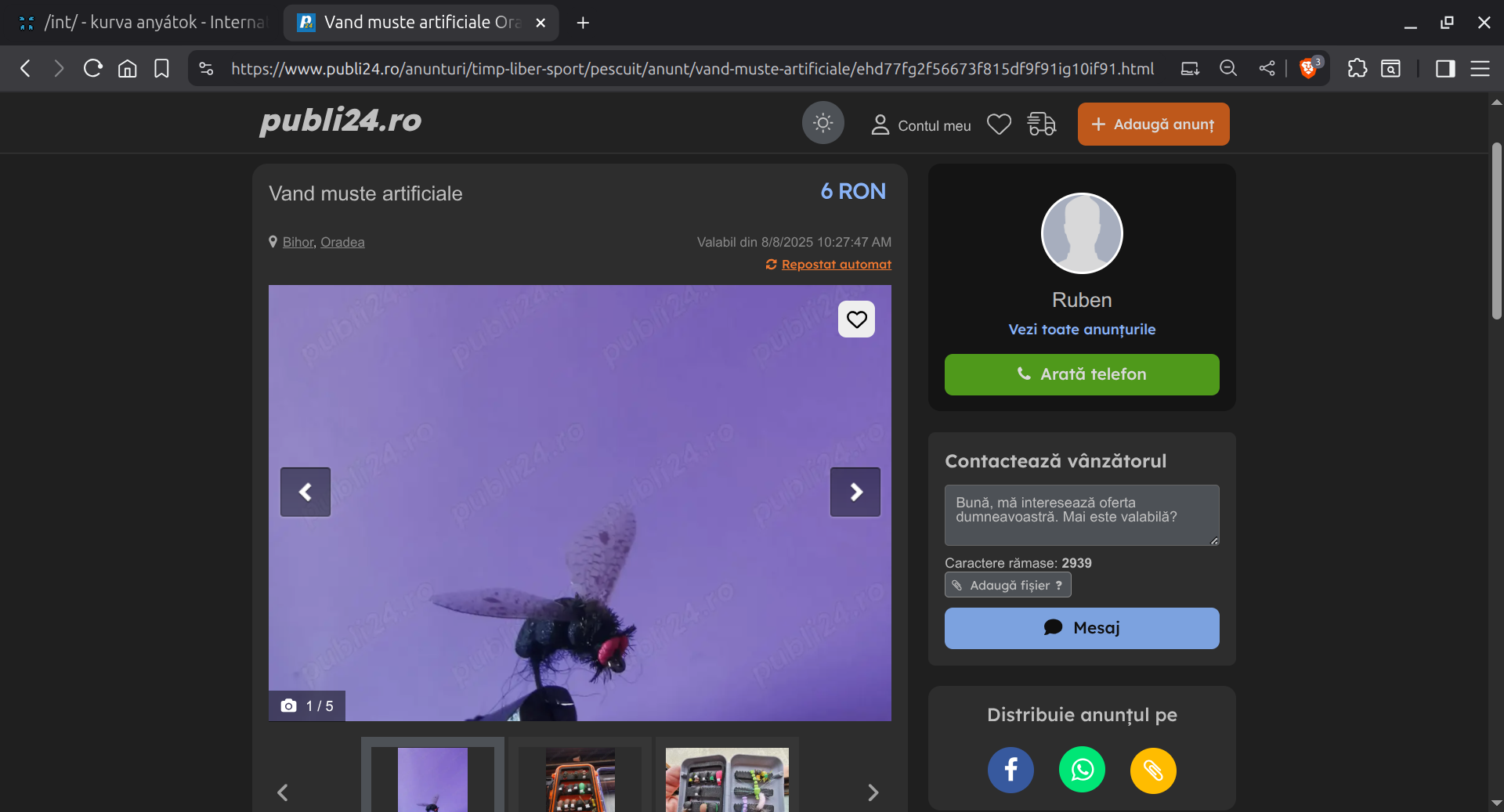
Task: Share listing on WhatsApp
Action: coord(1082,770)
